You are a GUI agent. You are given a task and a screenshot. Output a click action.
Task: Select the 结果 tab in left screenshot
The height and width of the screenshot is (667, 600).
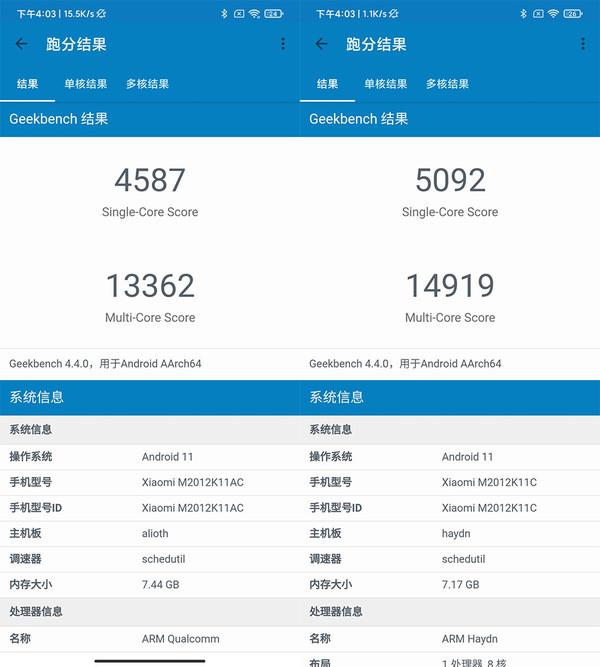pyautogui.click(x=28, y=84)
